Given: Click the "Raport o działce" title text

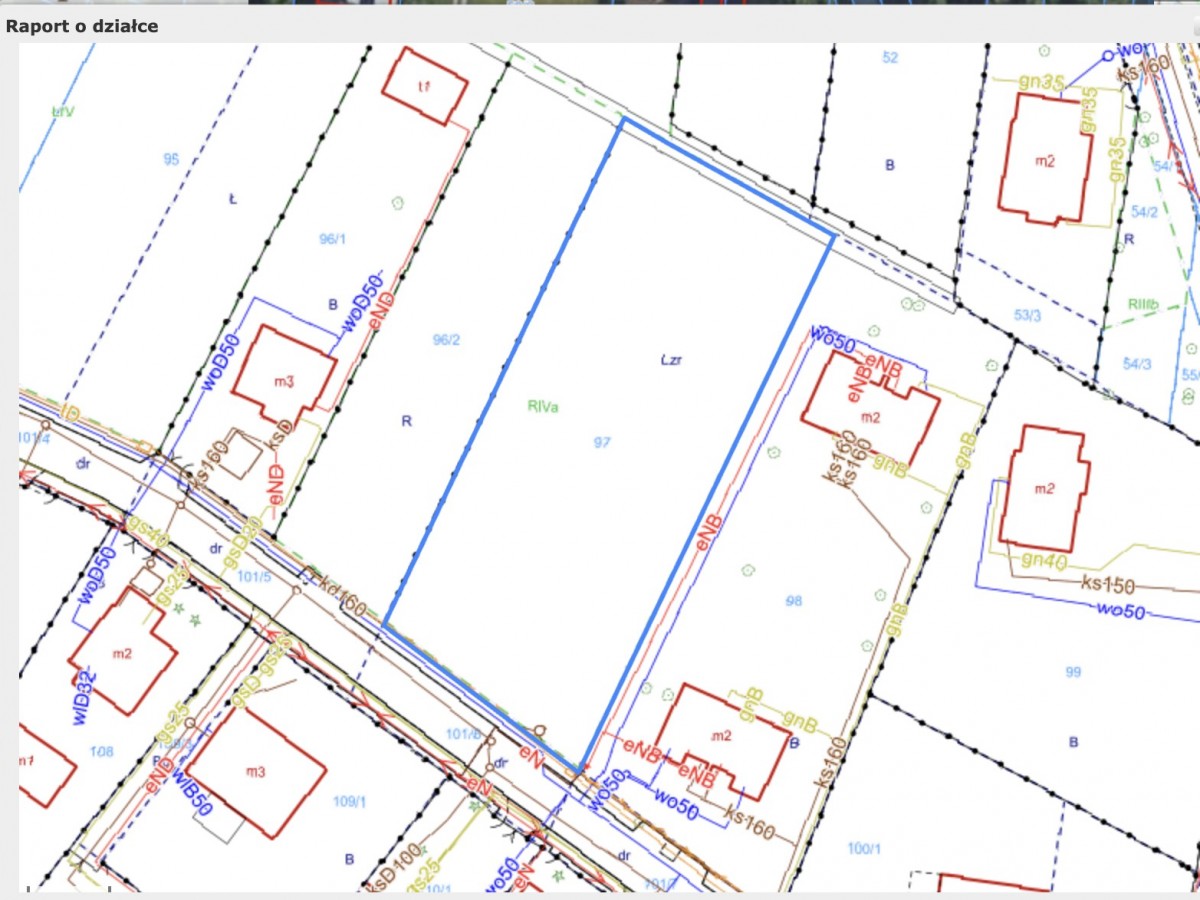Looking at the screenshot, I should (x=82, y=26).
